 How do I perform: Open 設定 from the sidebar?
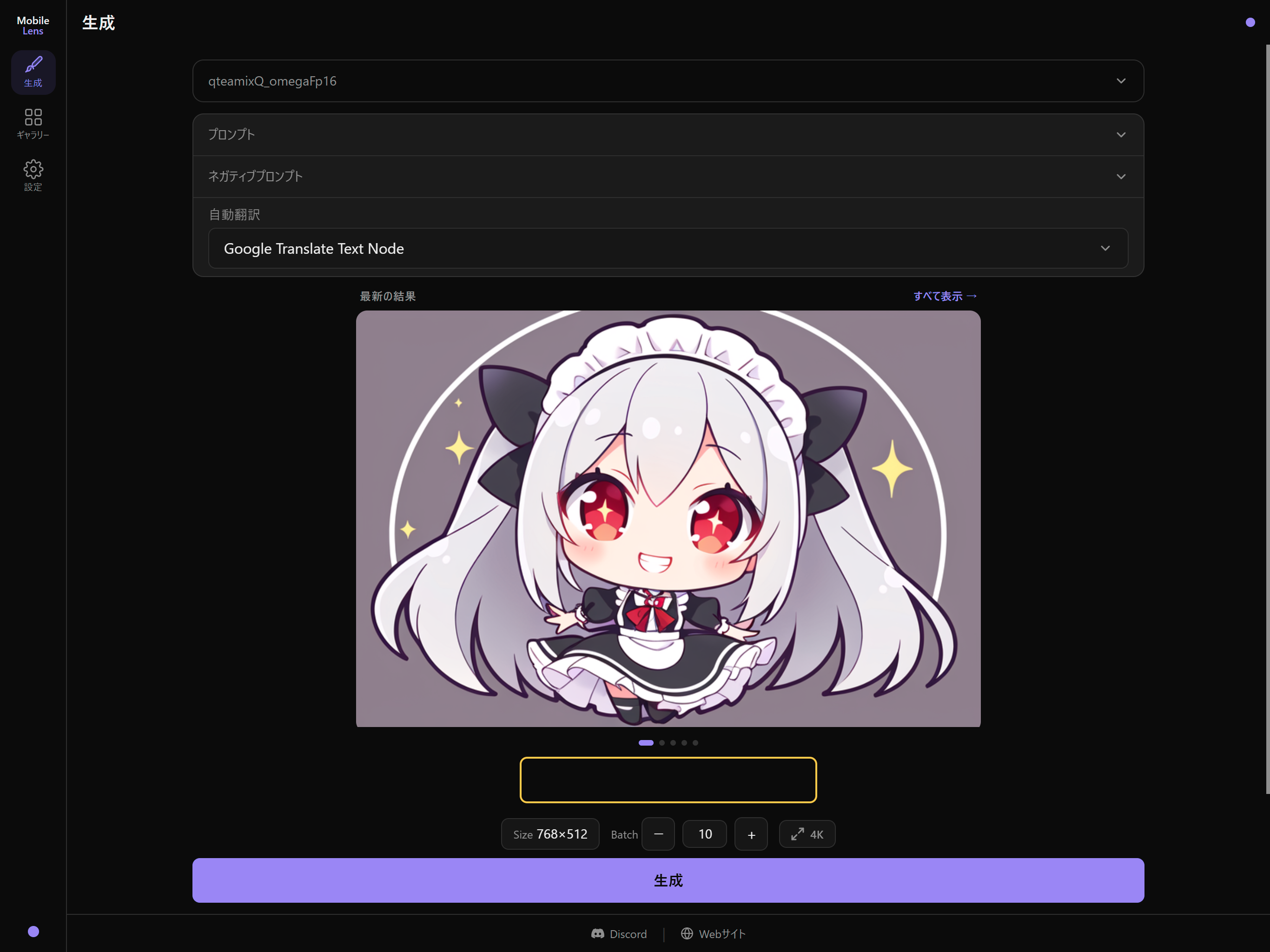coord(33,175)
